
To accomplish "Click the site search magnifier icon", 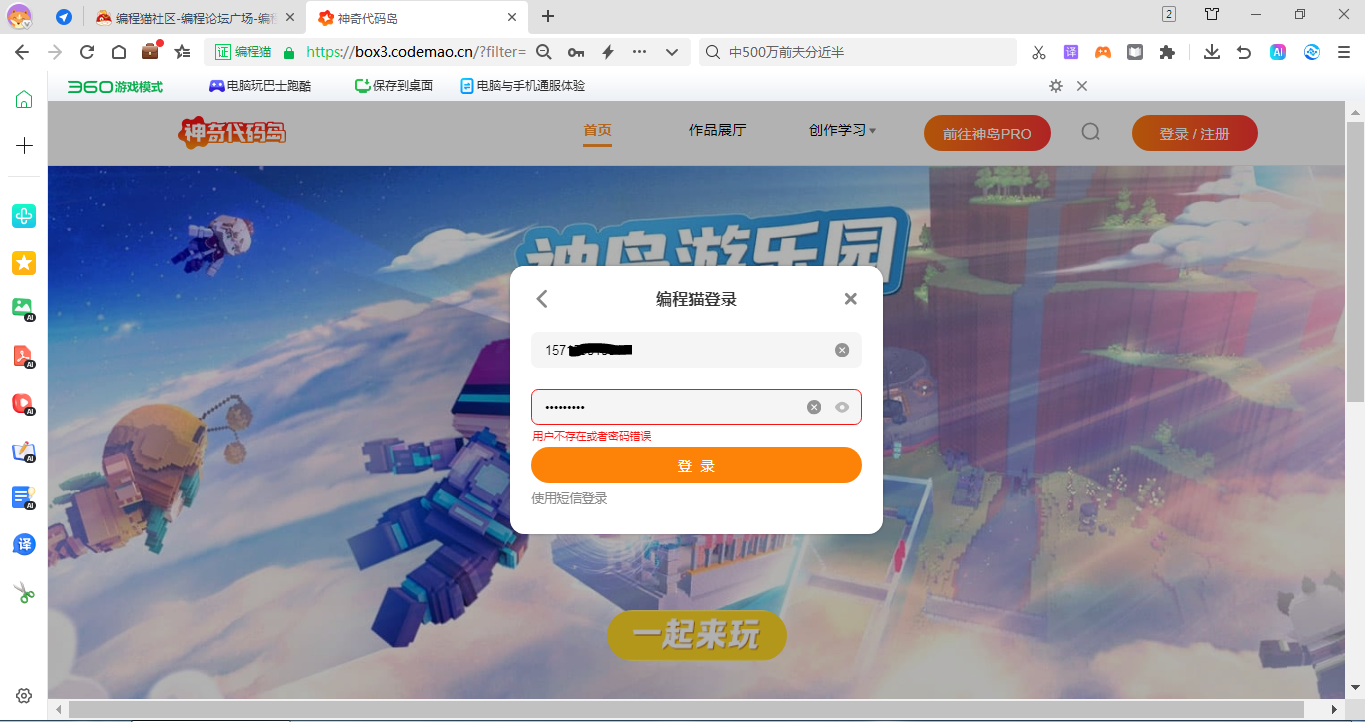I will pos(1091,131).
